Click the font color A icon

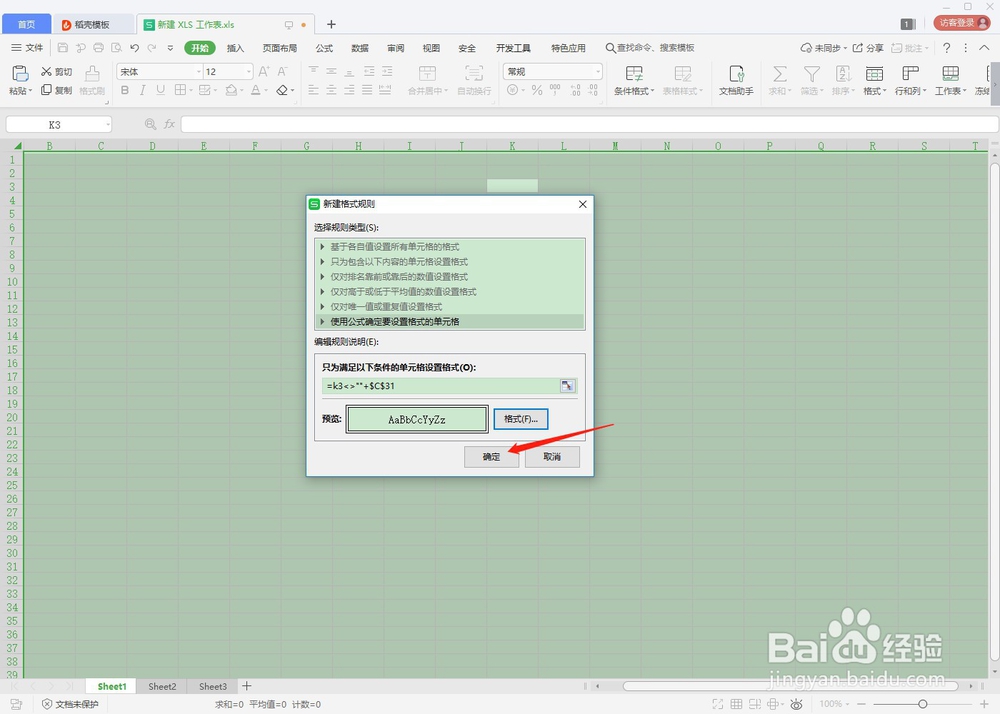(x=256, y=91)
